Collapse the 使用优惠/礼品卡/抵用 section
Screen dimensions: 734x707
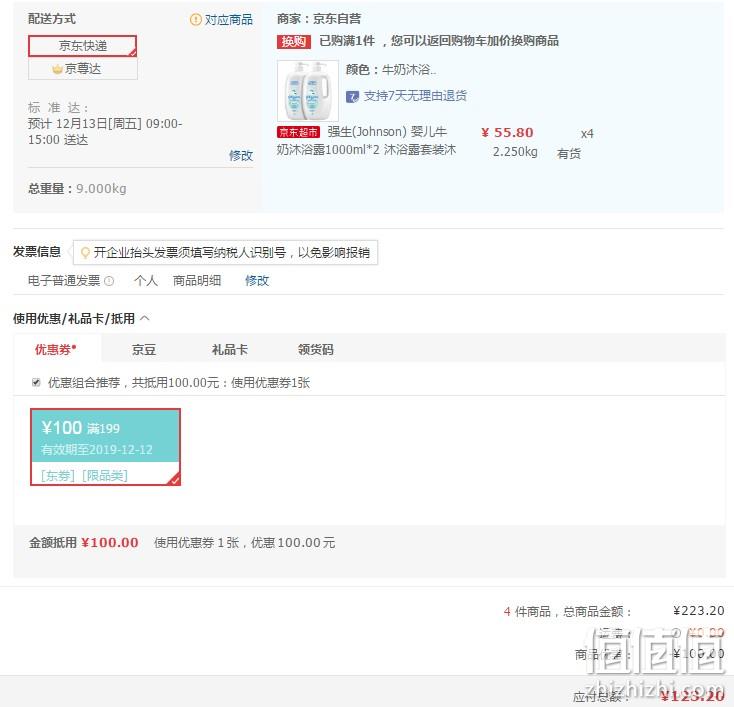point(145,318)
